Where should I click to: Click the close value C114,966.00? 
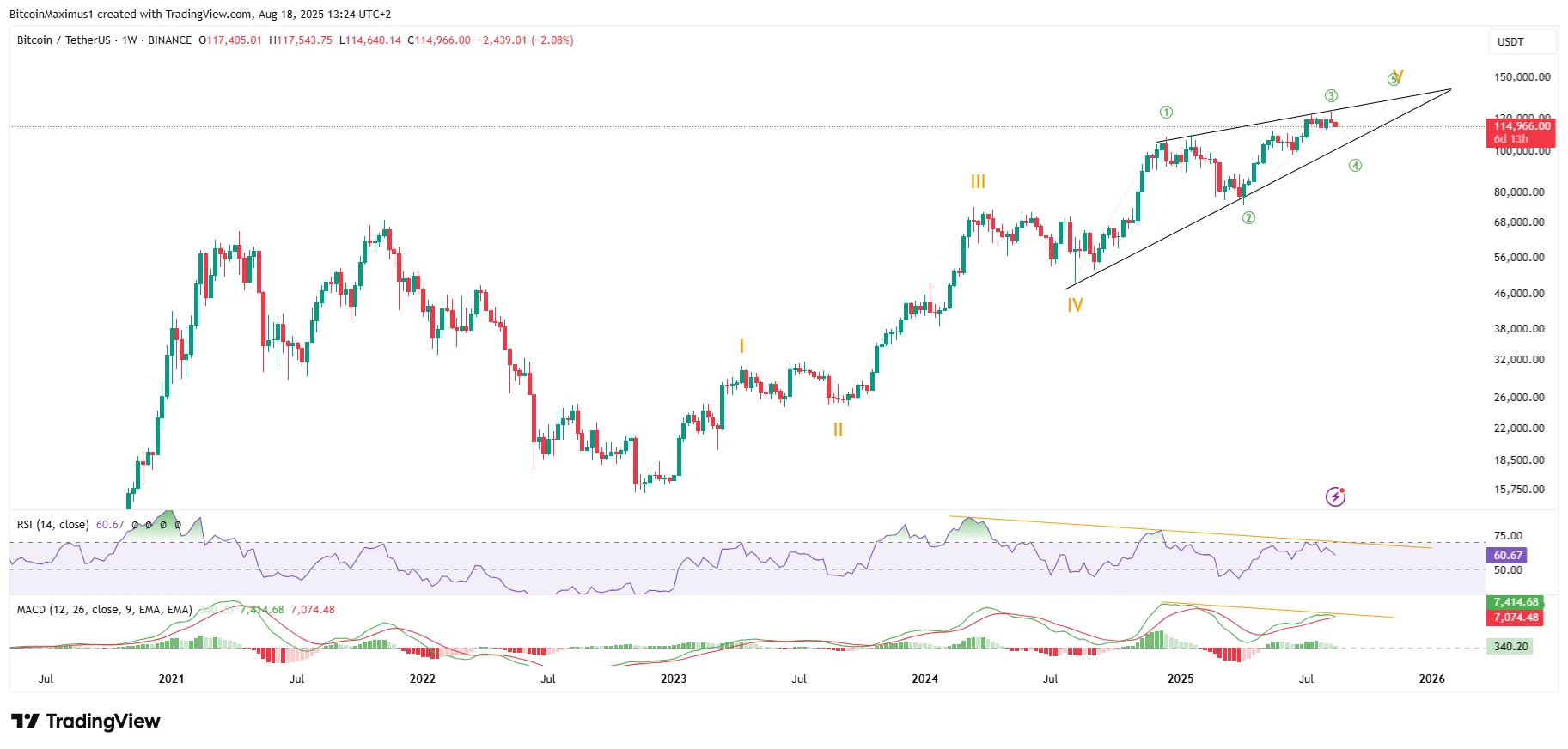coord(439,40)
